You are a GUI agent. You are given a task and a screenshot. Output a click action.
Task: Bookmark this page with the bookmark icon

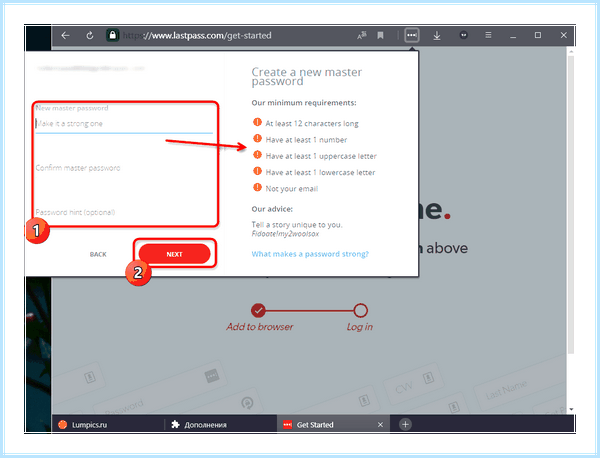tap(380, 36)
